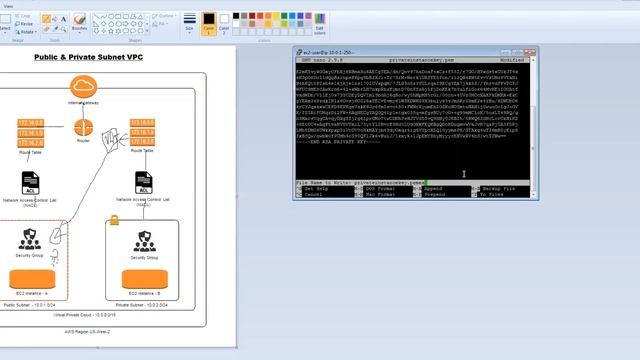Click 'Append' in the nano shortcuts
Viewport: 640px width, 360px height.
[433, 189]
